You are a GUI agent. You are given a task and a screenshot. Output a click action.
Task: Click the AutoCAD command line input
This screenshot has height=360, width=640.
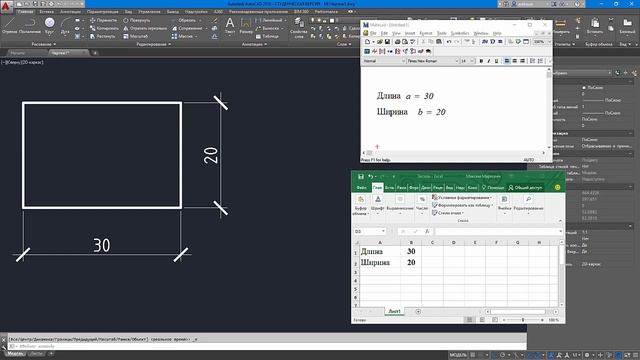267,346
